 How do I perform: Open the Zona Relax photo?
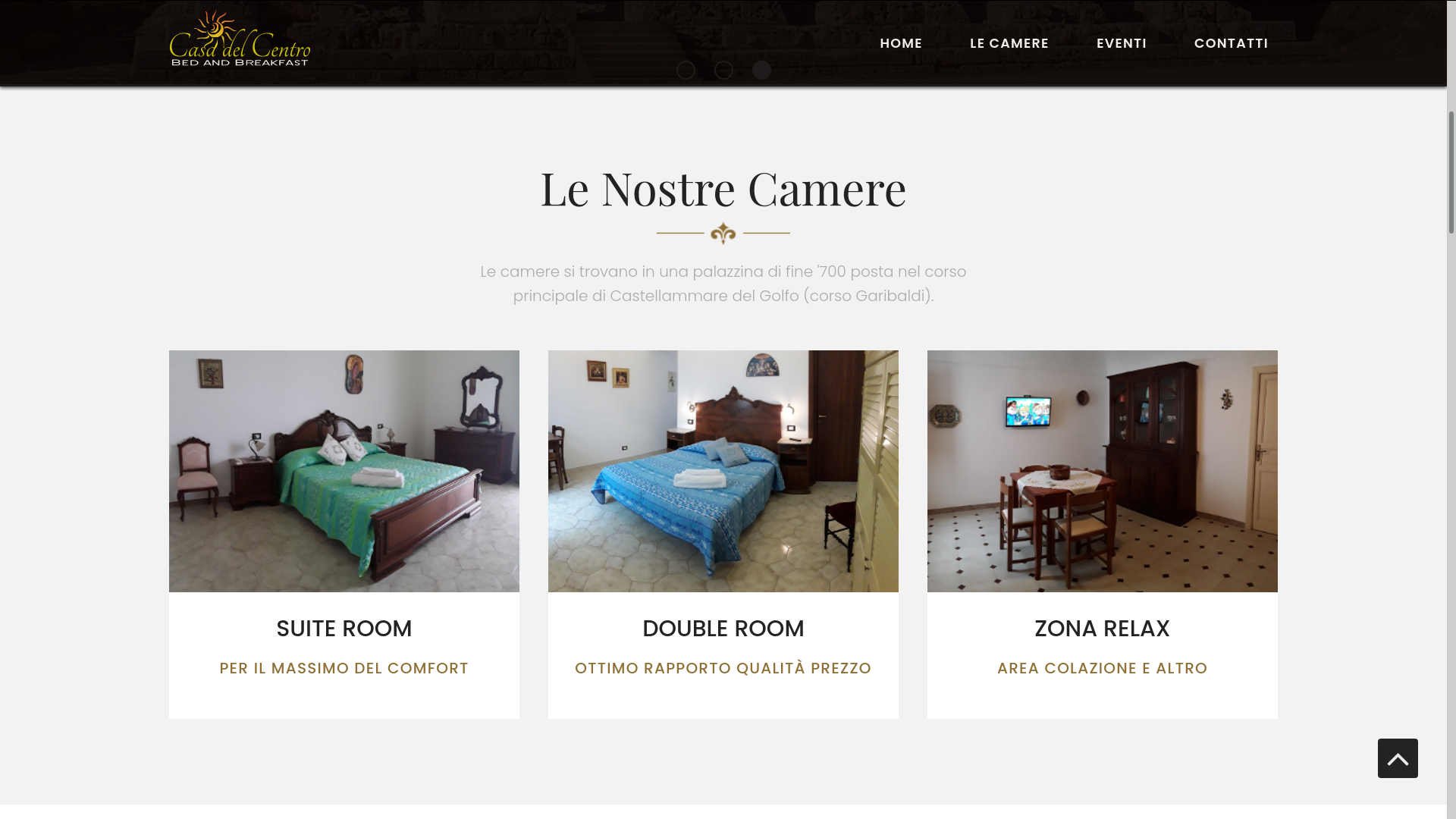point(1103,471)
